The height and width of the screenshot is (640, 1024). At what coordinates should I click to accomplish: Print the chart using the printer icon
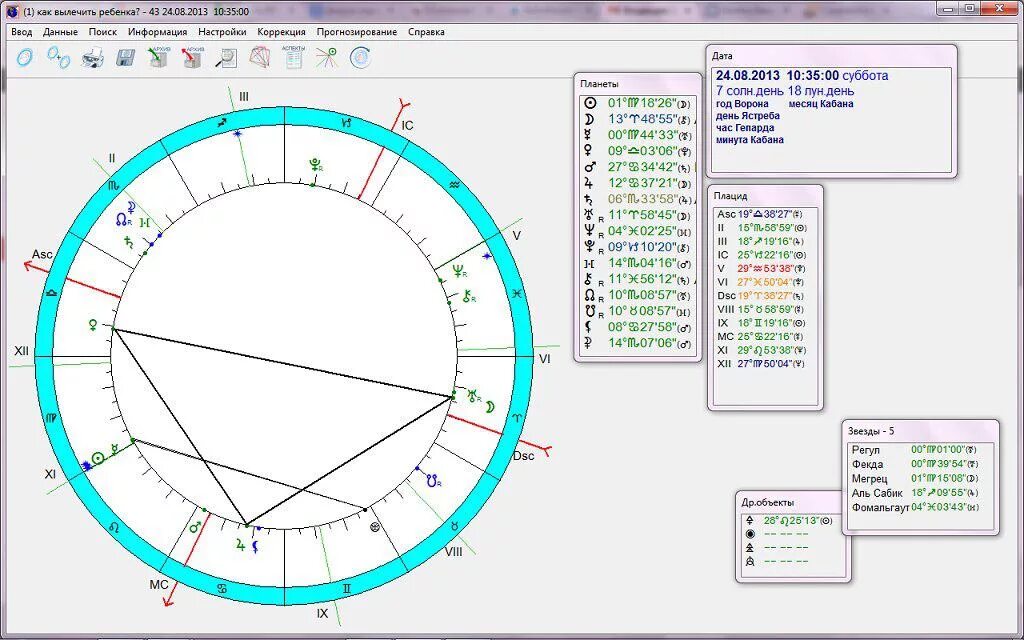(x=93, y=58)
